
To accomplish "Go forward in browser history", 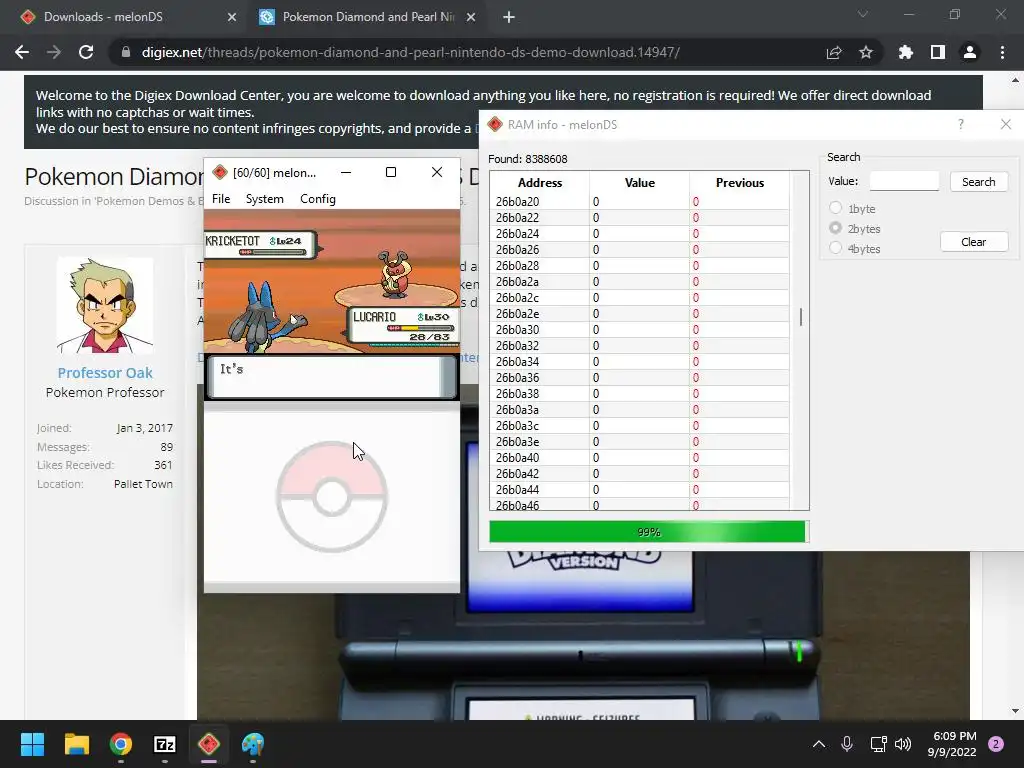I will pyautogui.click(x=54, y=52).
